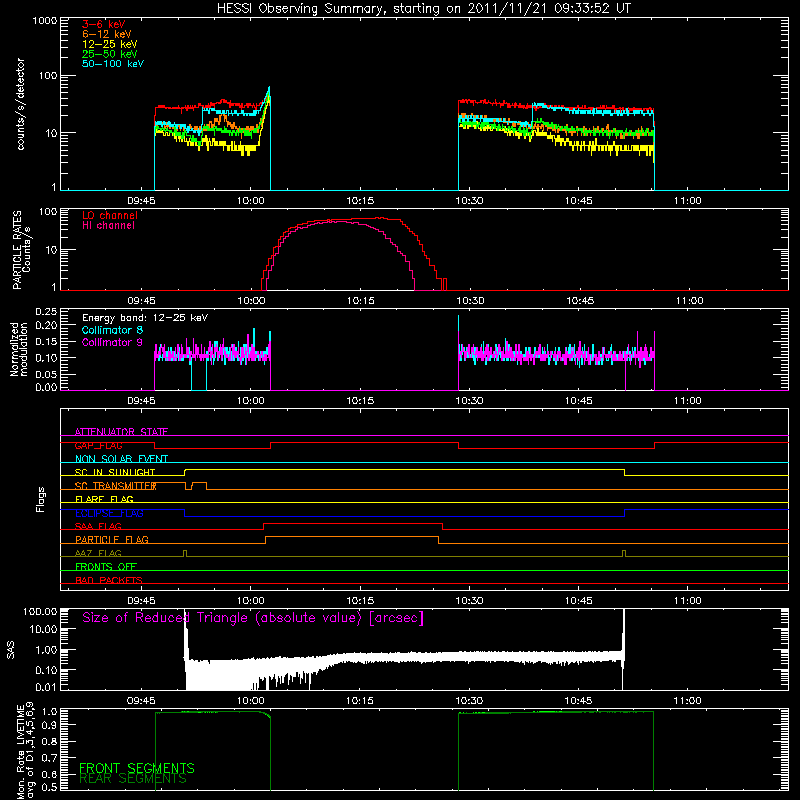Select the SC_IN_SUNLIGHT flag label
This screenshot has width=800, height=800.
115,472
